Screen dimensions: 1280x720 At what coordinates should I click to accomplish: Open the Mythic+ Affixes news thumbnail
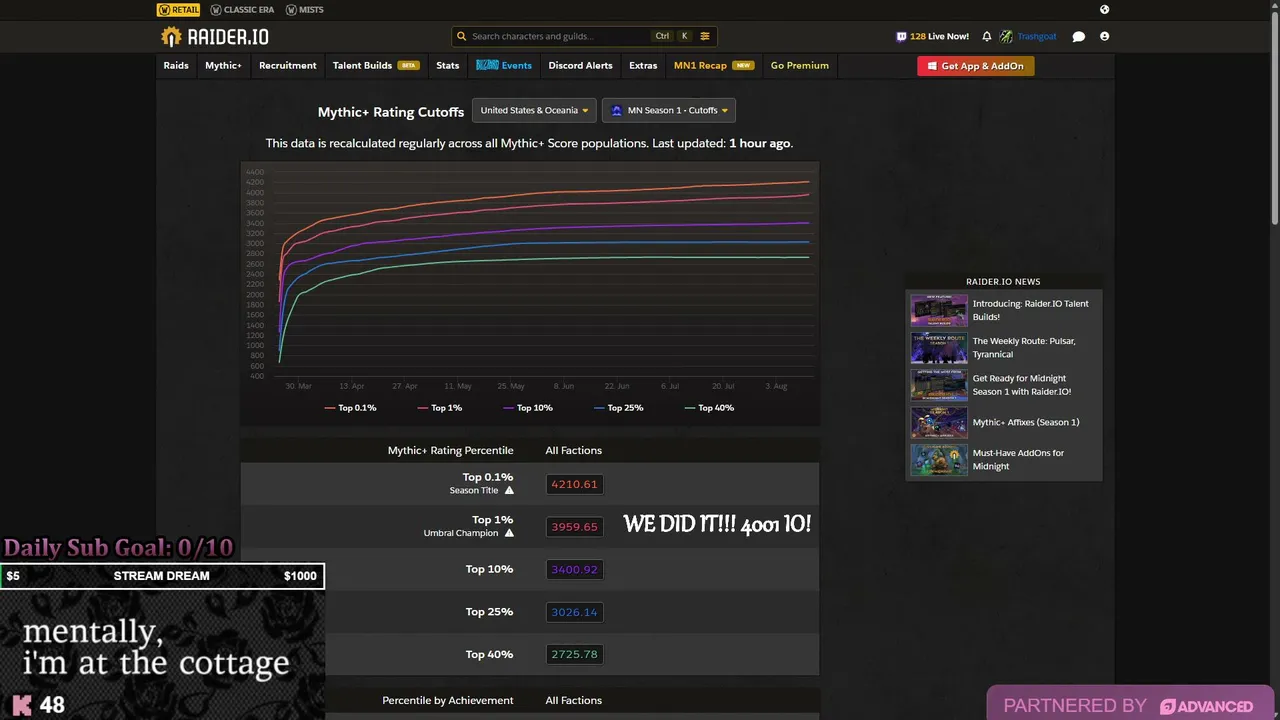pos(939,422)
